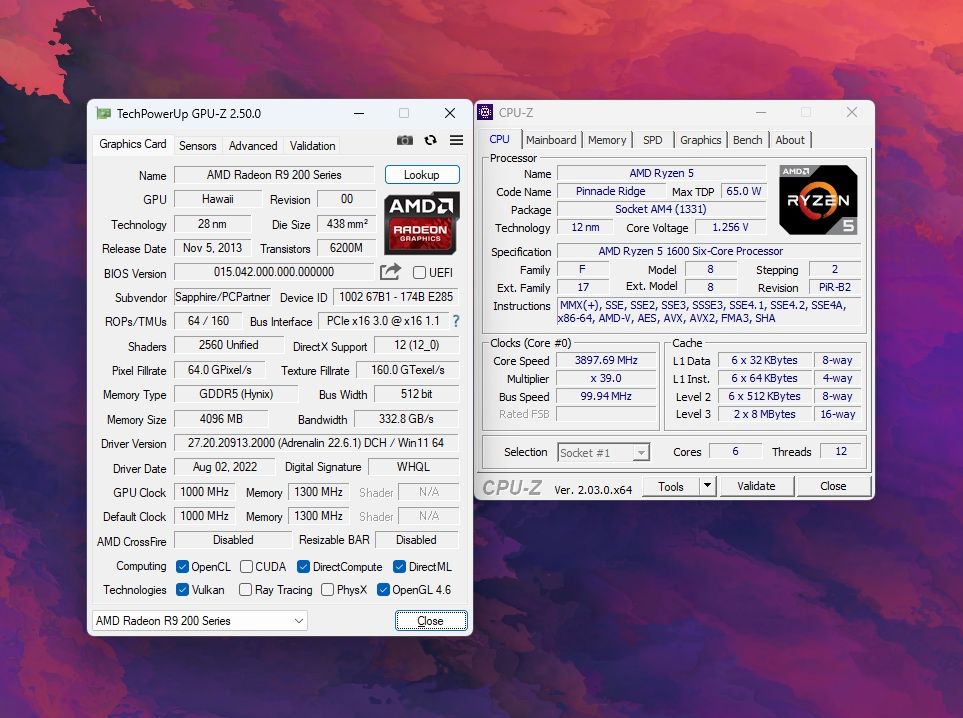Open the CPU-Z Mainboard tab
The image size is (963, 718).
coord(551,140)
